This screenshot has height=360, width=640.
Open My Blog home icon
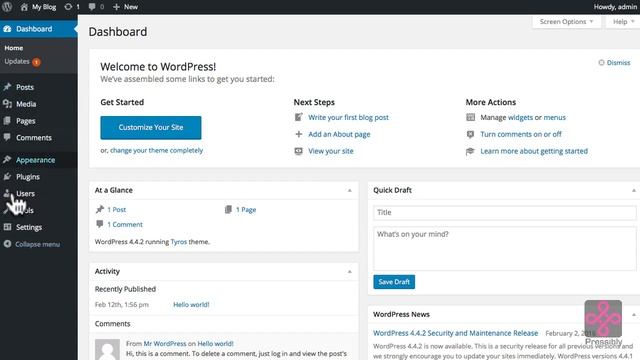pos(24,7)
